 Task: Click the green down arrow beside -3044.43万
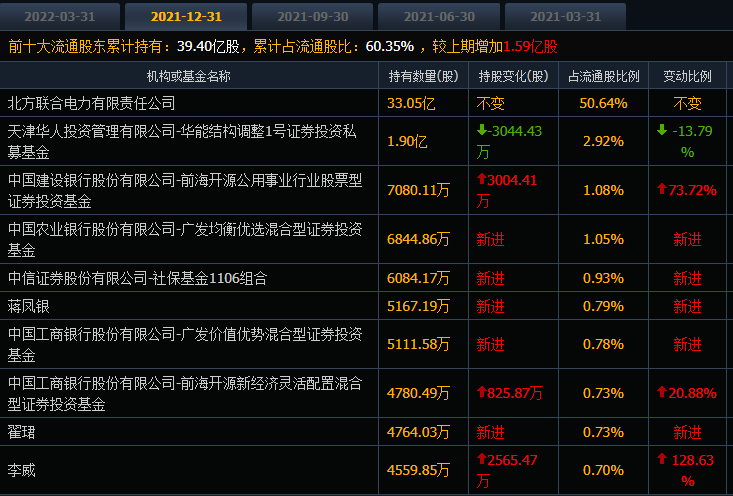(481, 130)
